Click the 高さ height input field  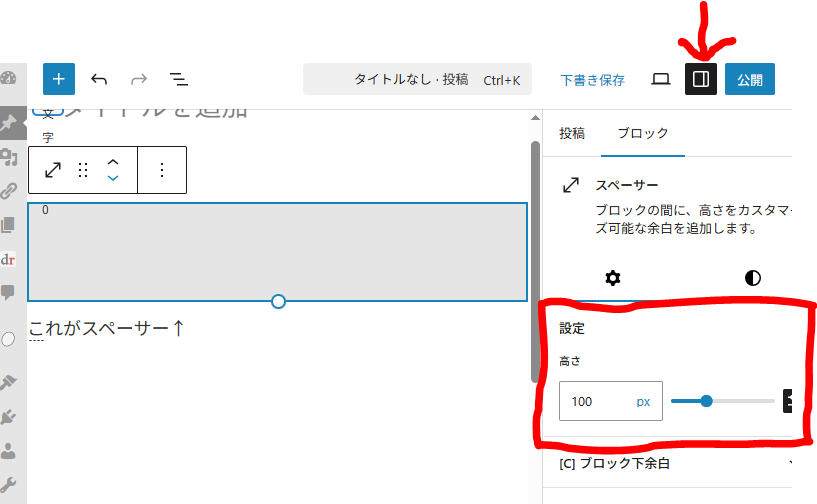[x=596, y=401]
